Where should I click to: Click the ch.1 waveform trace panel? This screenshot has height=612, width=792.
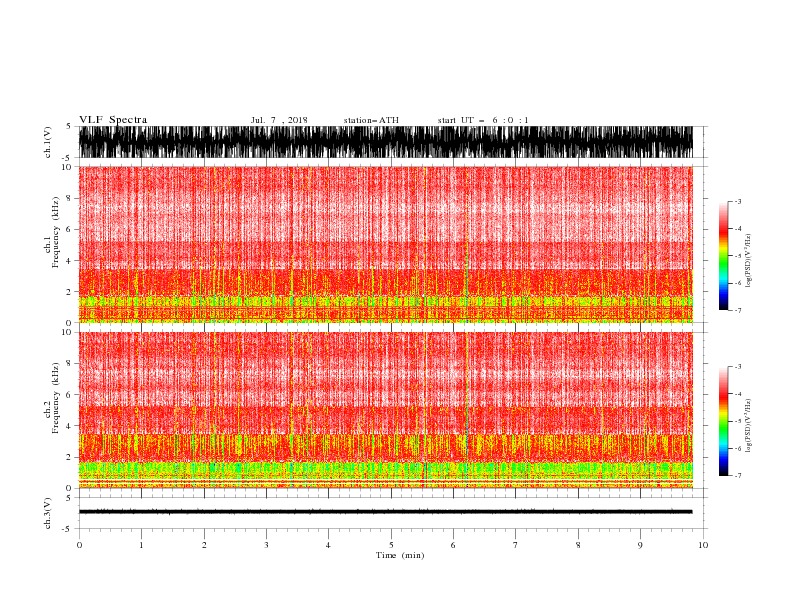(385, 142)
